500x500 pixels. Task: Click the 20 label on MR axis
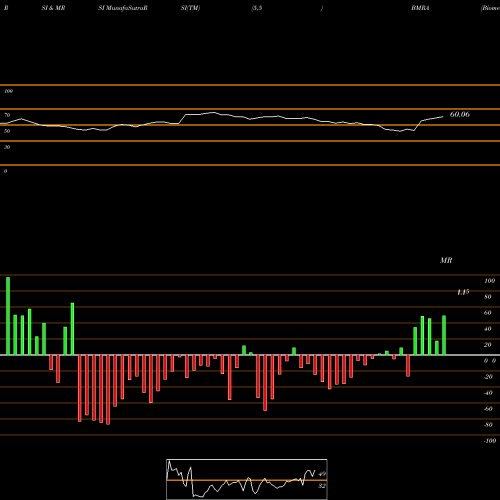point(488,345)
